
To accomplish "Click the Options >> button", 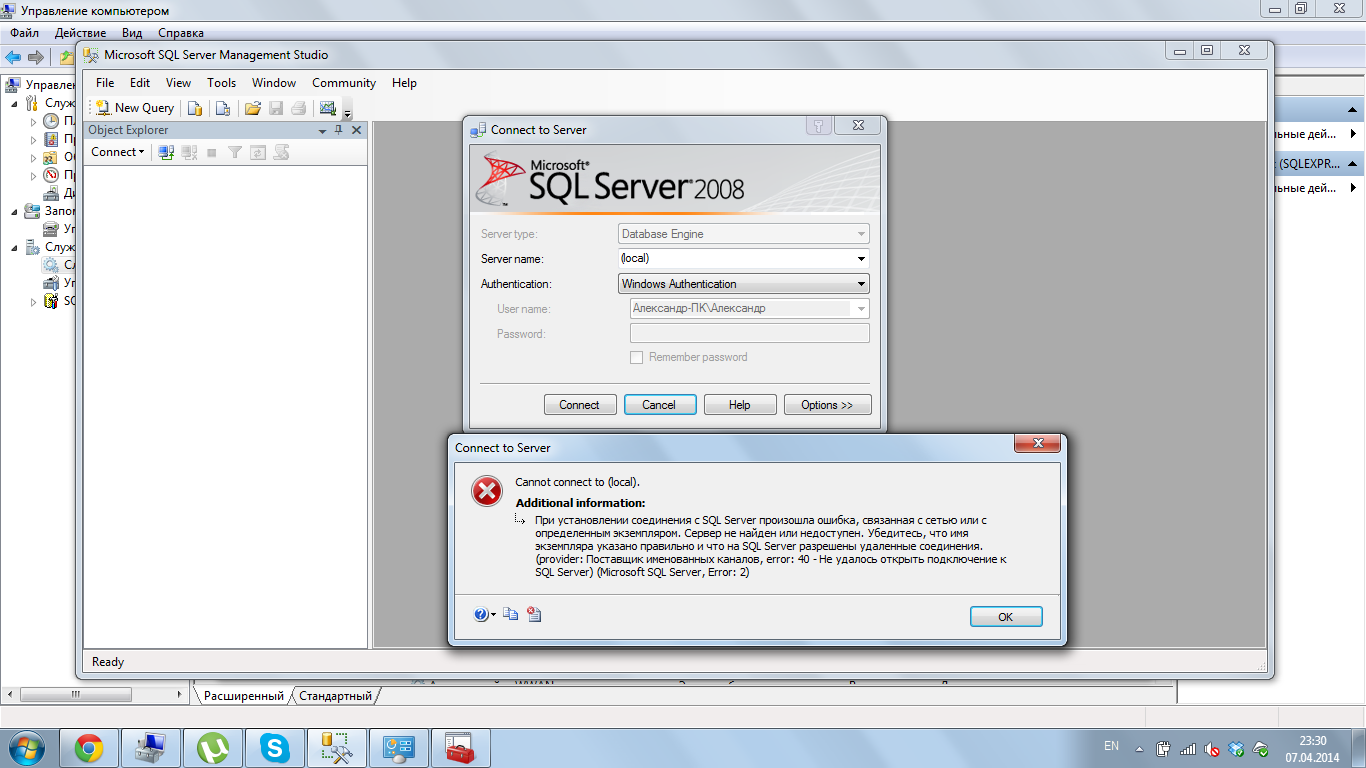I will point(827,405).
